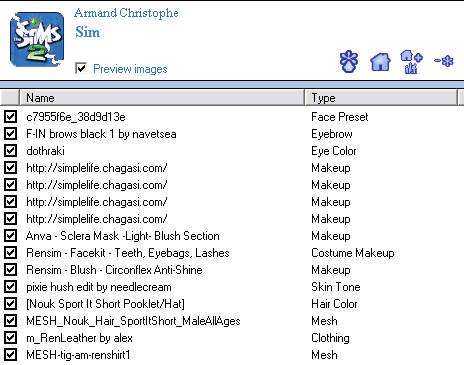Click the Sims 2 application logo
Viewport: 464px width, 365px height.
(37, 40)
